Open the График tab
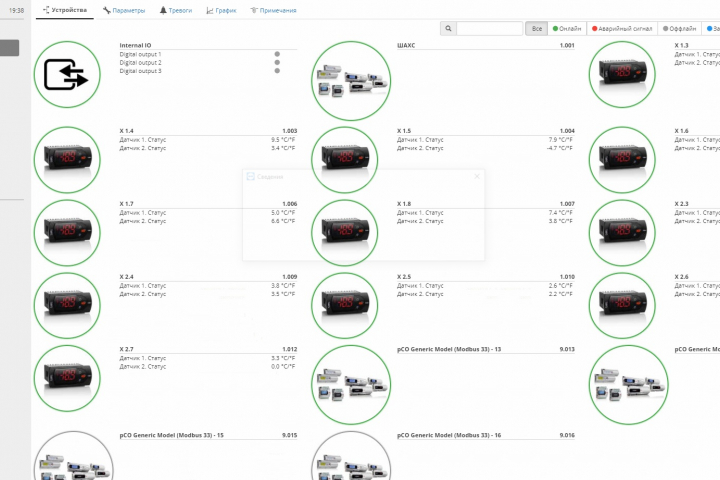This screenshot has height=480, width=720. coord(221,10)
